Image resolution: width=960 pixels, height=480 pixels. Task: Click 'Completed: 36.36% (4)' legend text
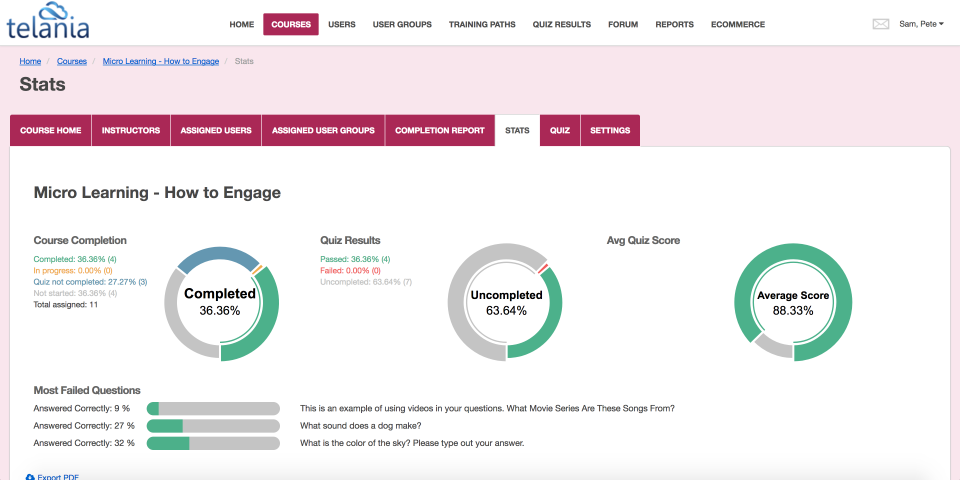75,259
